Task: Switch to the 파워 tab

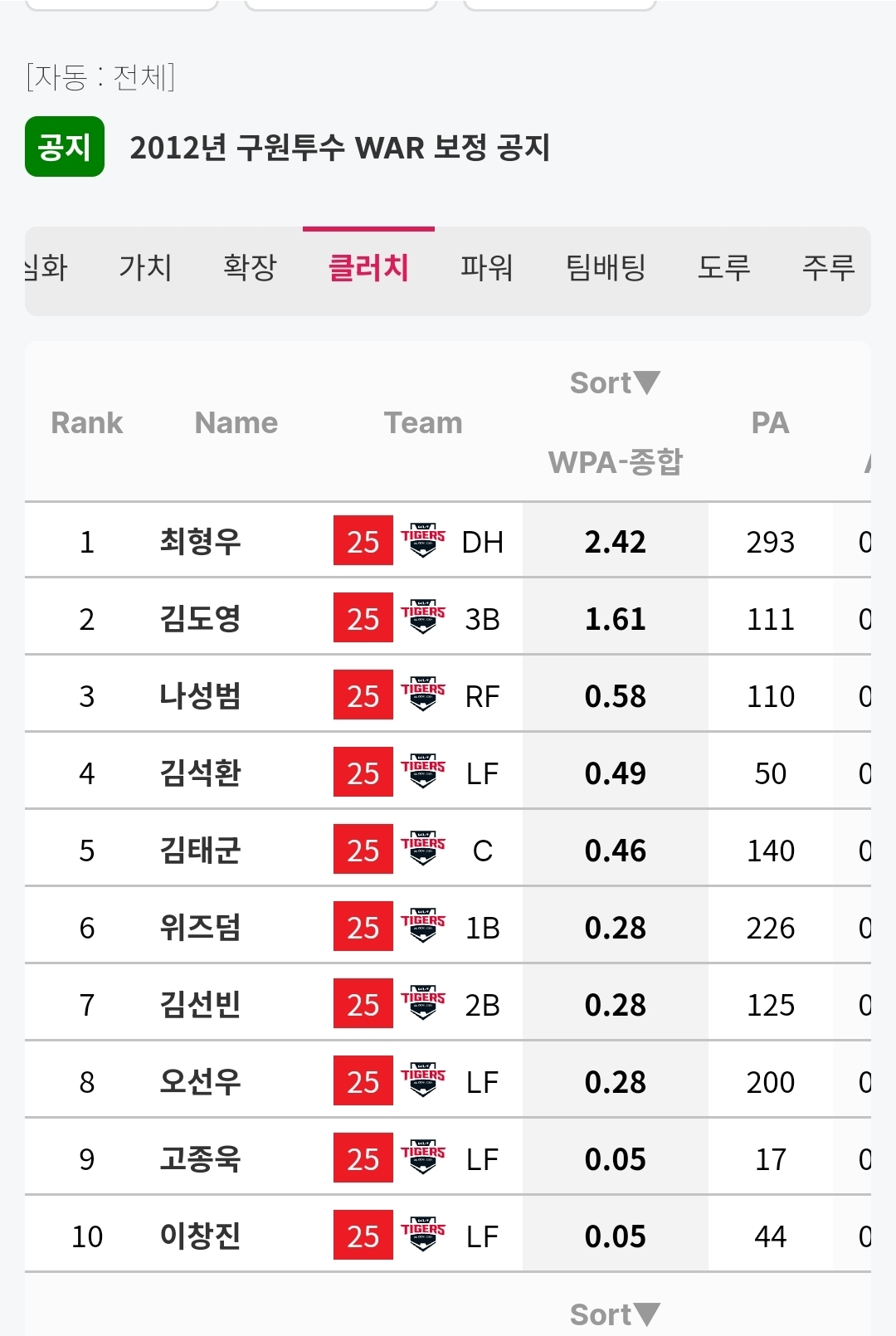Action: [x=487, y=267]
